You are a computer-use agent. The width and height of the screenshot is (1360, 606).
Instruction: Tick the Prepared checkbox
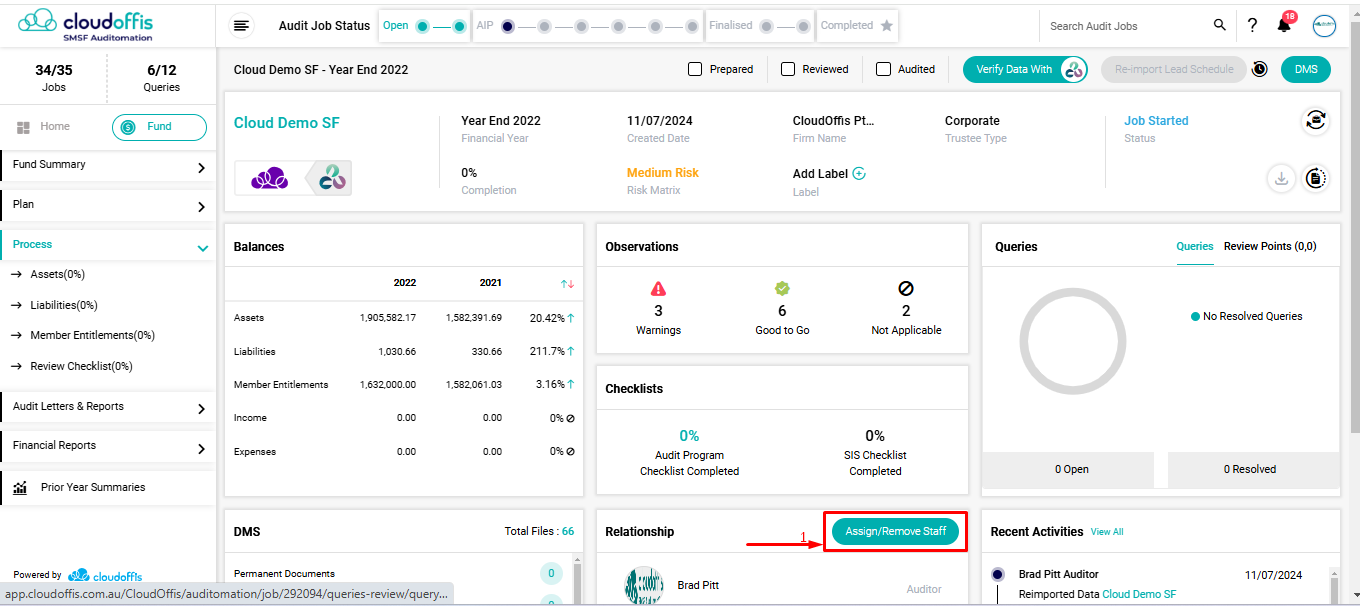[x=695, y=69]
